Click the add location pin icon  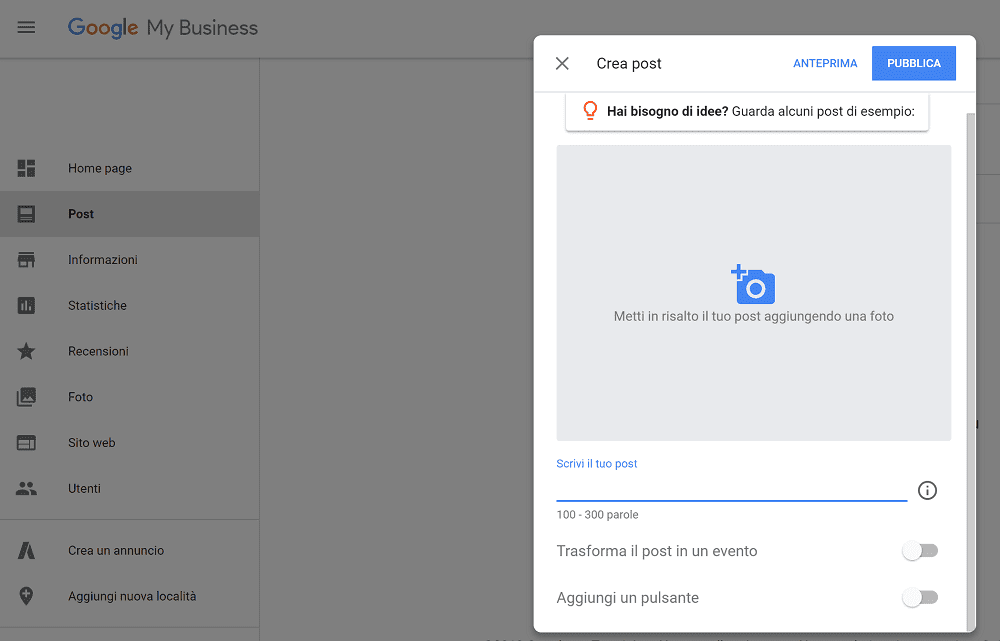point(26,596)
